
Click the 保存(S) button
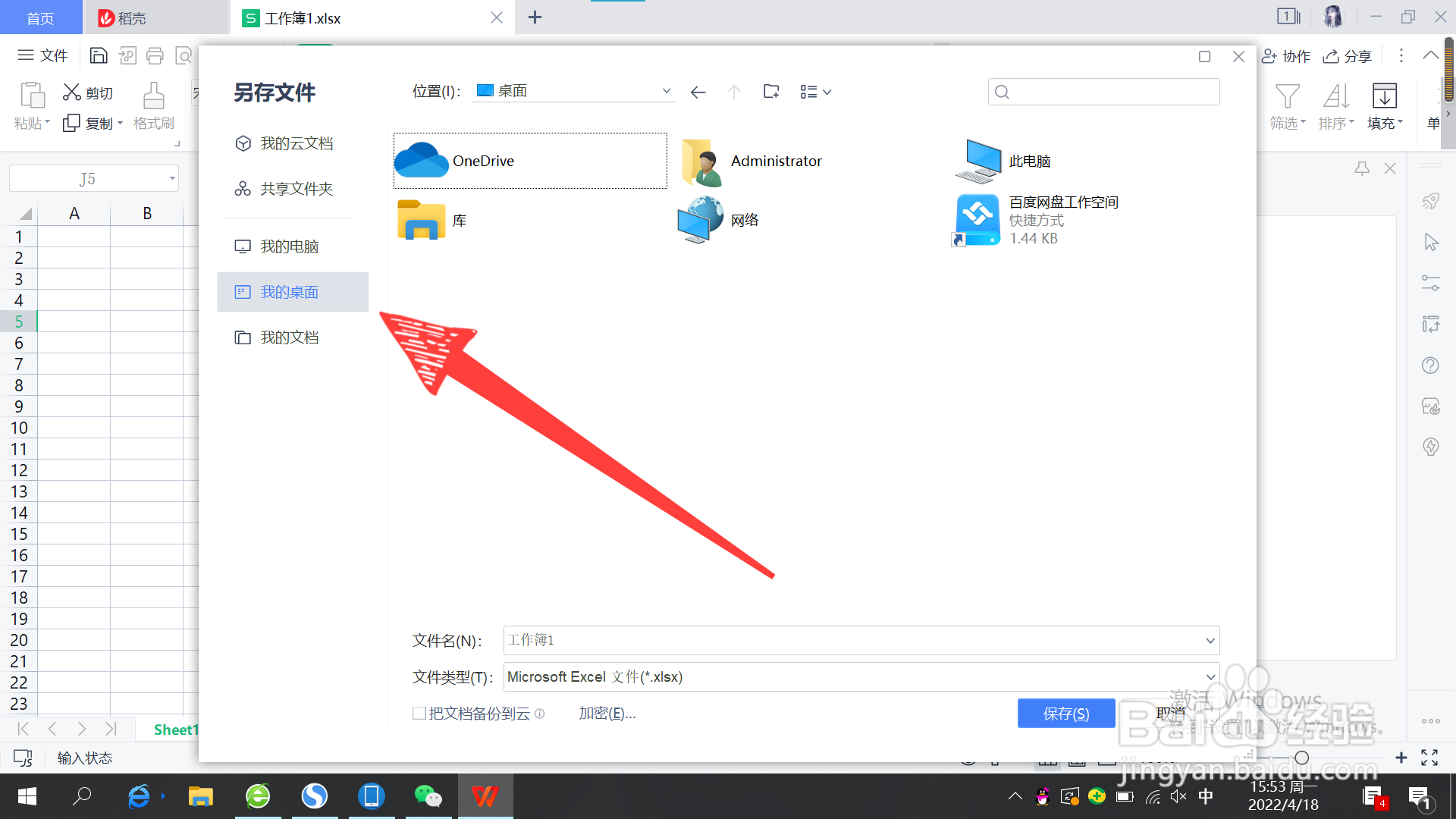click(1065, 714)
